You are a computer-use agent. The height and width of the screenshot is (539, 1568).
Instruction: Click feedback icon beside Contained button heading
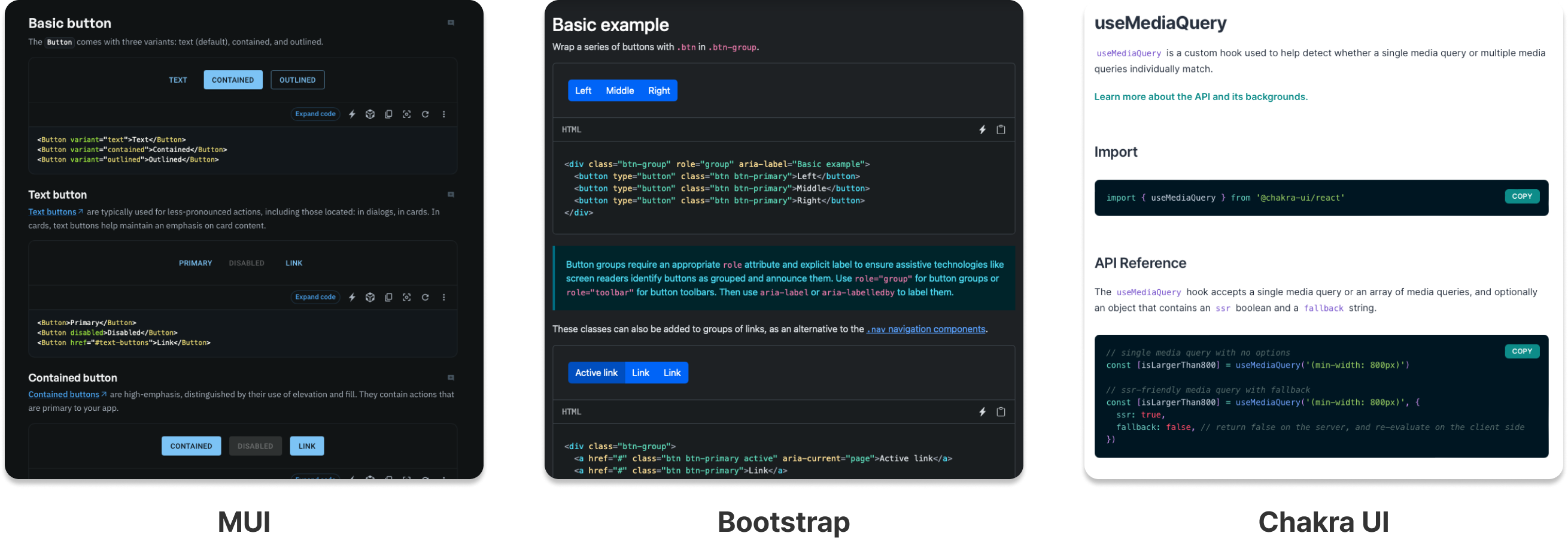(x=451, y=378)
